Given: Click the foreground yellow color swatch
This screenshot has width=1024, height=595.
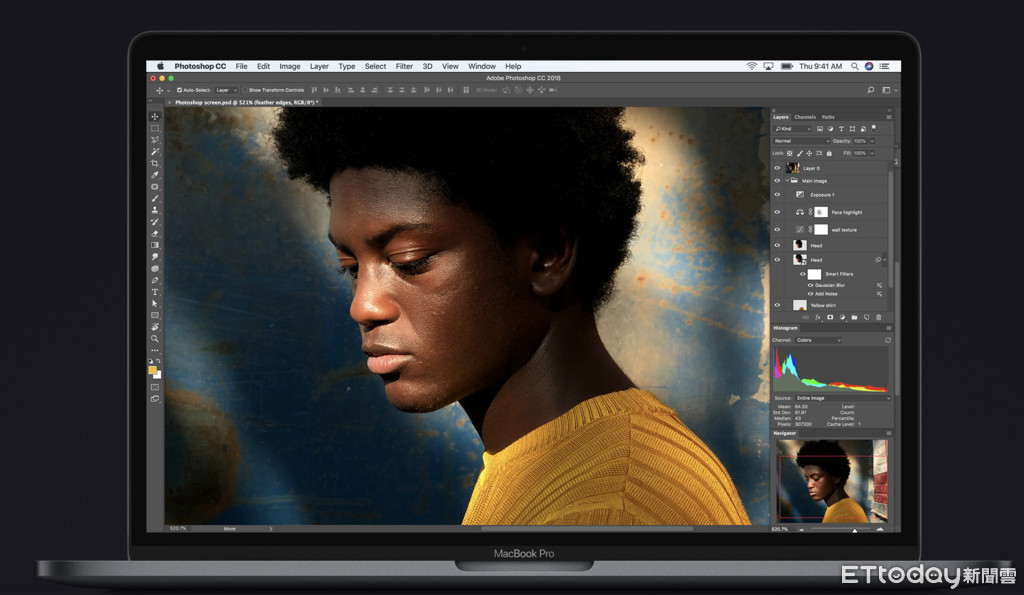Looking at the screenshot, I should tap(152, 370).
